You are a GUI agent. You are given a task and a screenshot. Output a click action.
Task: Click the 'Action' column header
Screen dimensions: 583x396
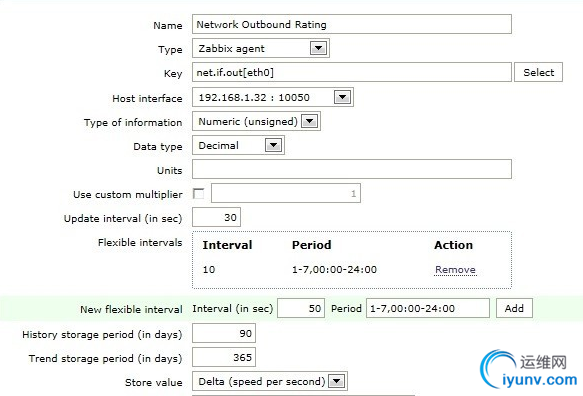tap(453, 245)
